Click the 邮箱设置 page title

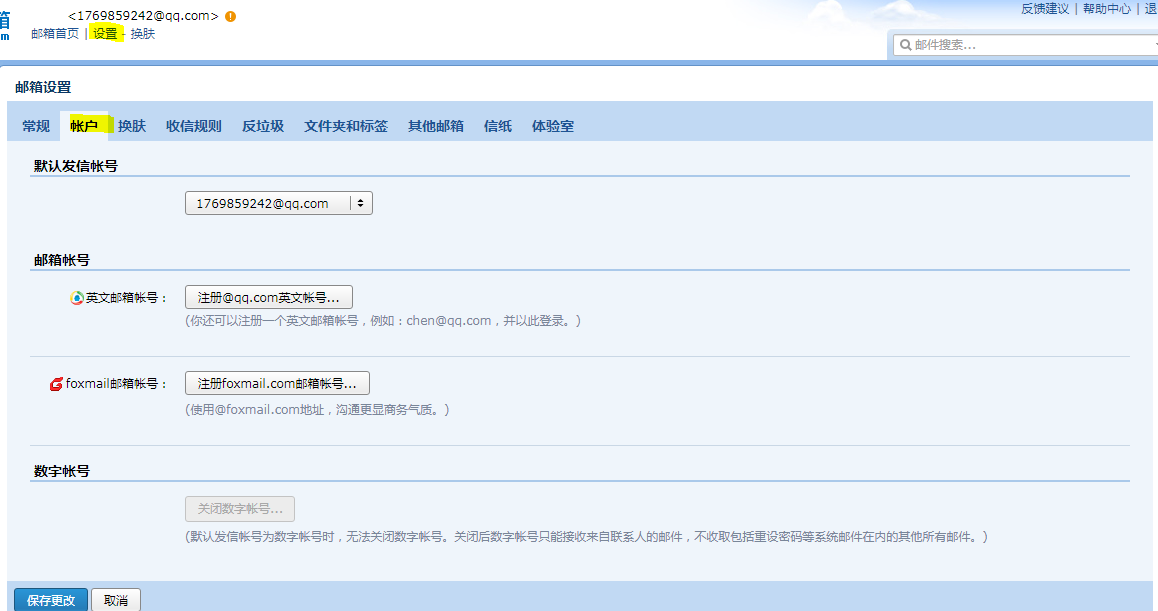[x=43, y=87]
